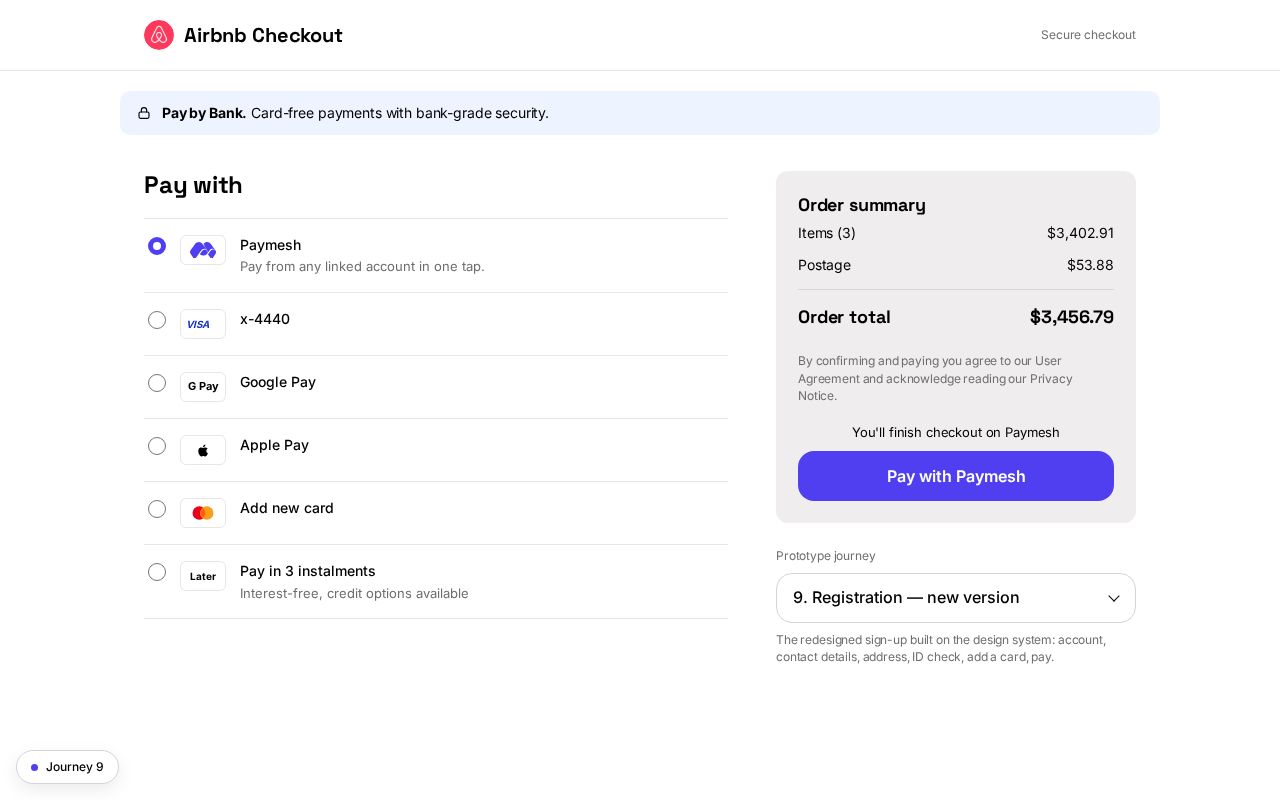Click the Order summary heading
This screenshot has height=800, width=1280.
862,205
